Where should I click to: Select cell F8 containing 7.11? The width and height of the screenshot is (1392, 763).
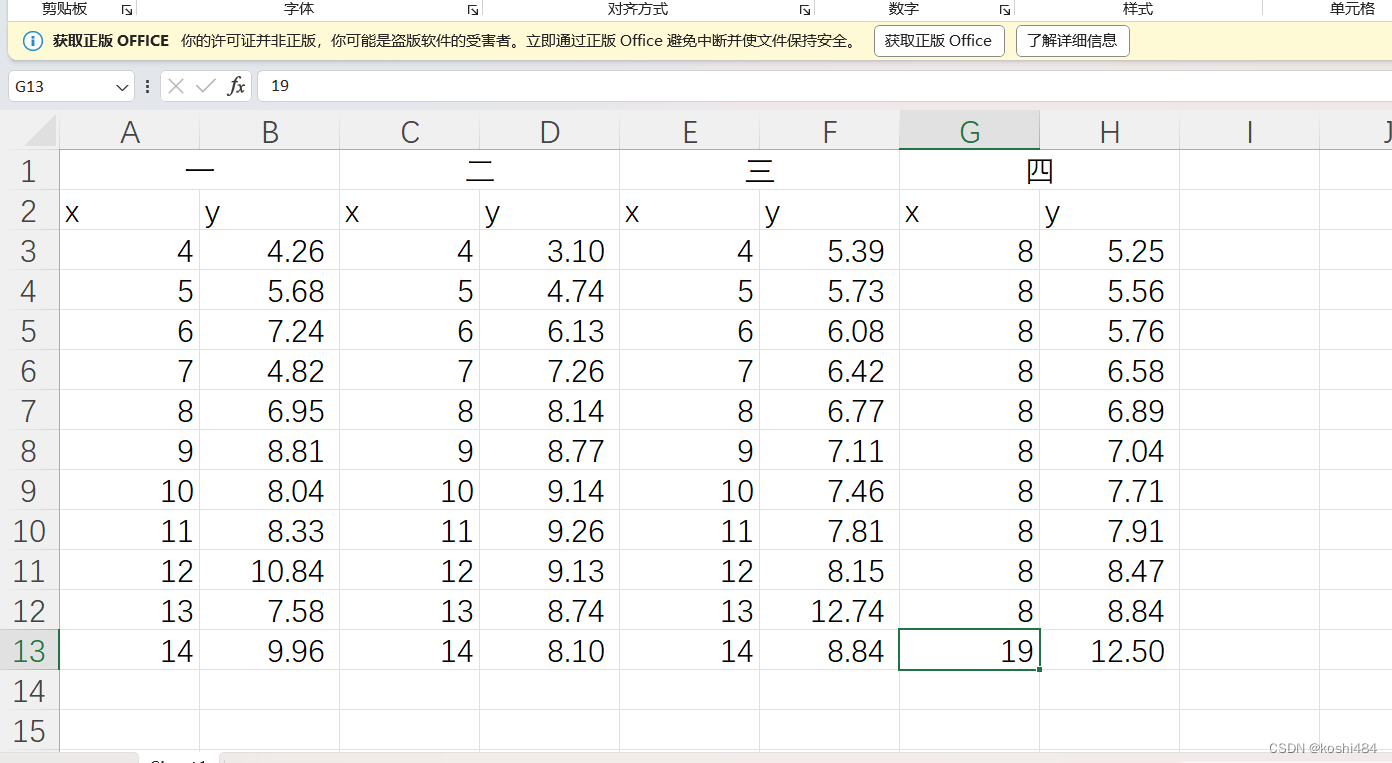tap(830, 451)
